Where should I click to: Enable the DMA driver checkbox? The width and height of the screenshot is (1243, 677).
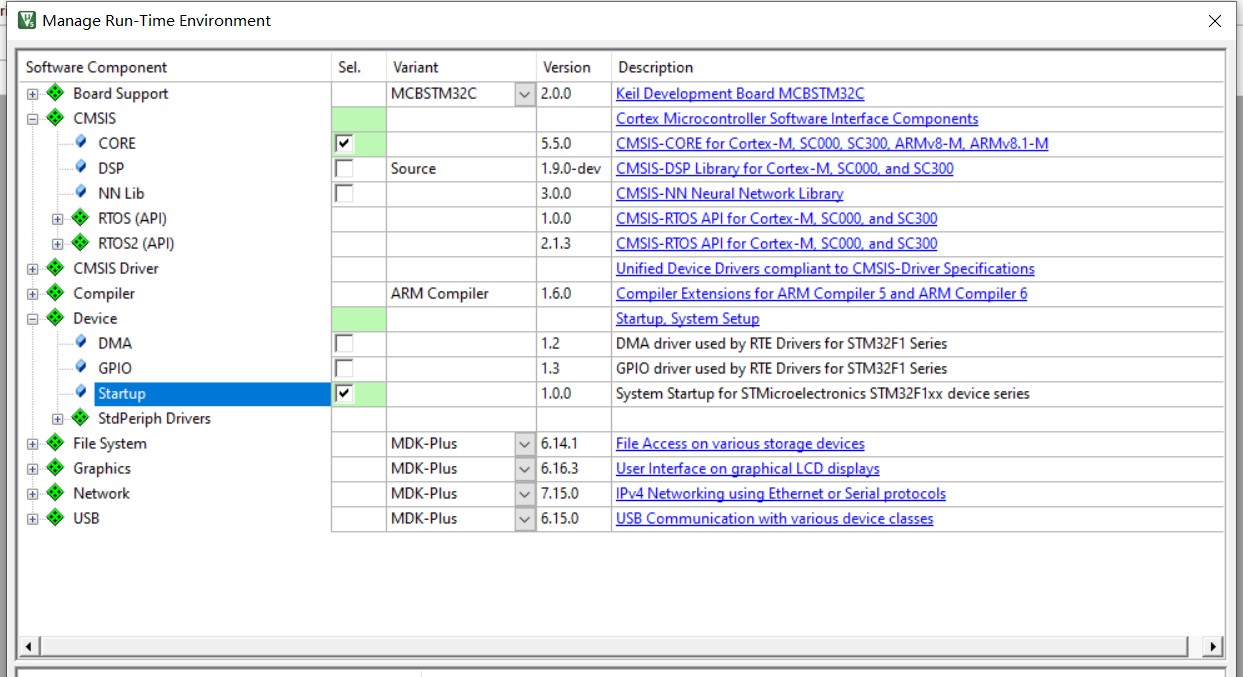point(344,343)
